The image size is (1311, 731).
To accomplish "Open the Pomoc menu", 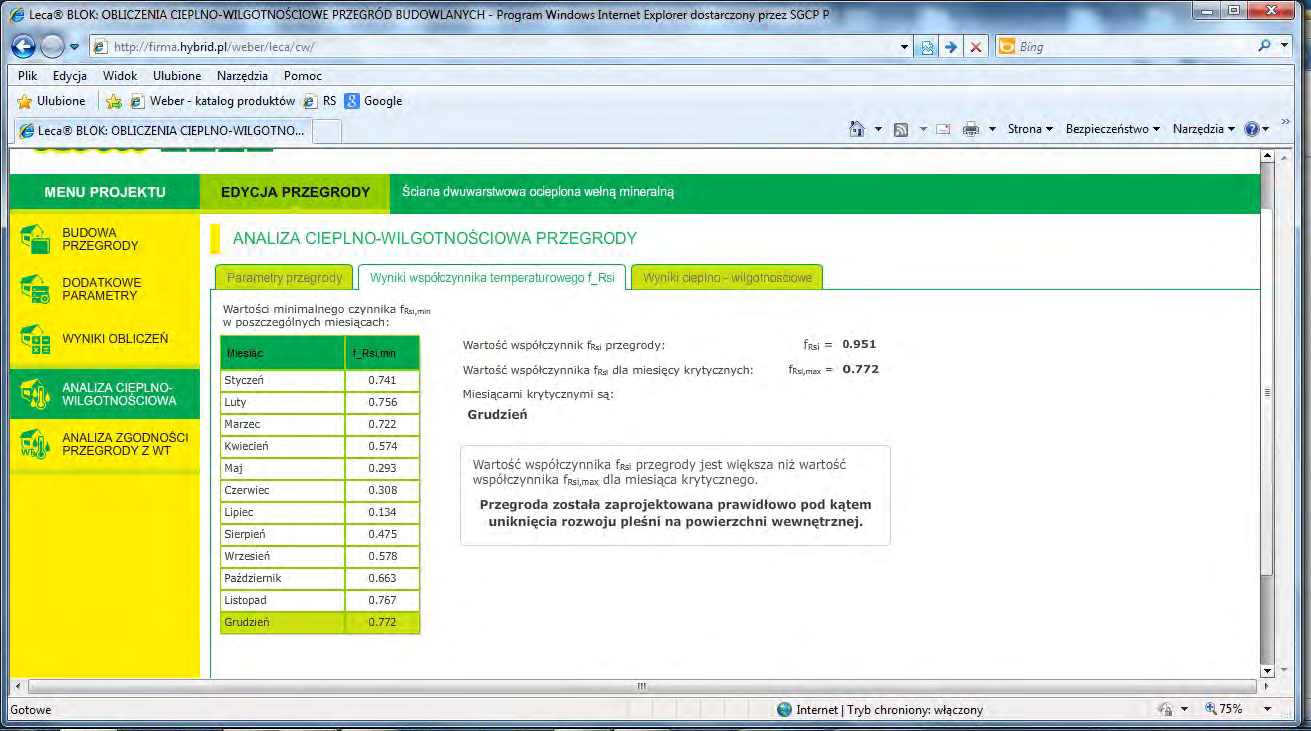I will coord(302,76).
